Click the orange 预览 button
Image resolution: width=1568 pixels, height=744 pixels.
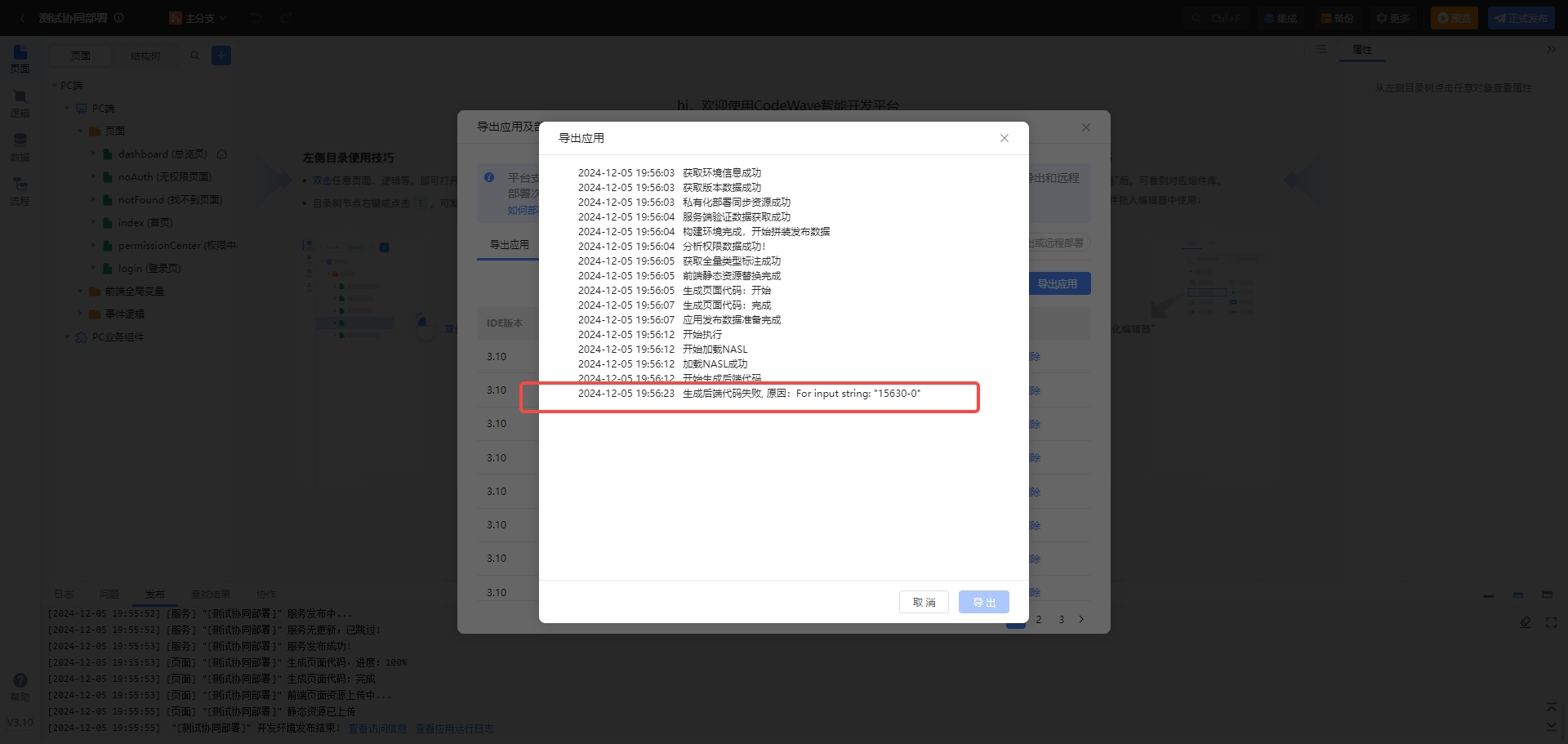coord(1454,18)
